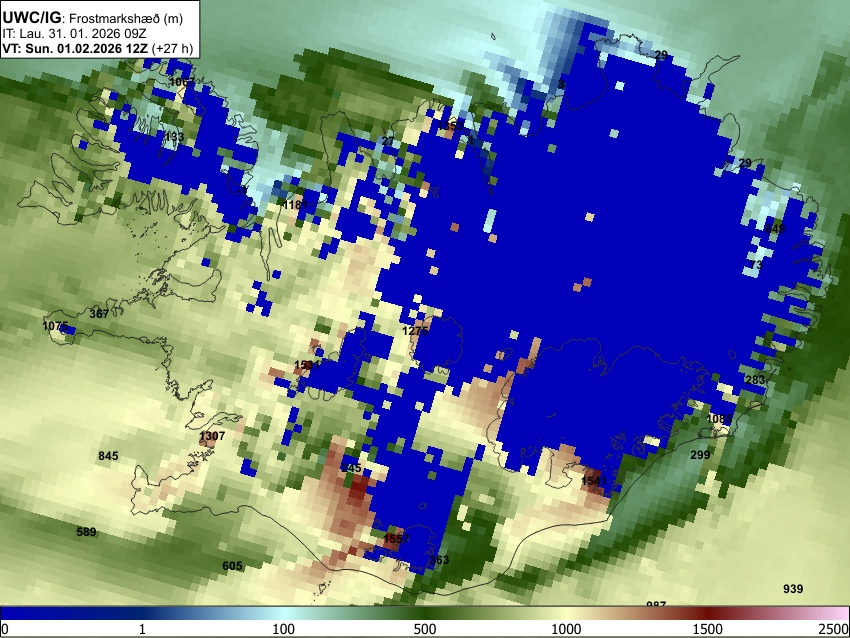Click the 'UWC/IG' label in the header box
The image size is (850, 638).
coord(31,18)
